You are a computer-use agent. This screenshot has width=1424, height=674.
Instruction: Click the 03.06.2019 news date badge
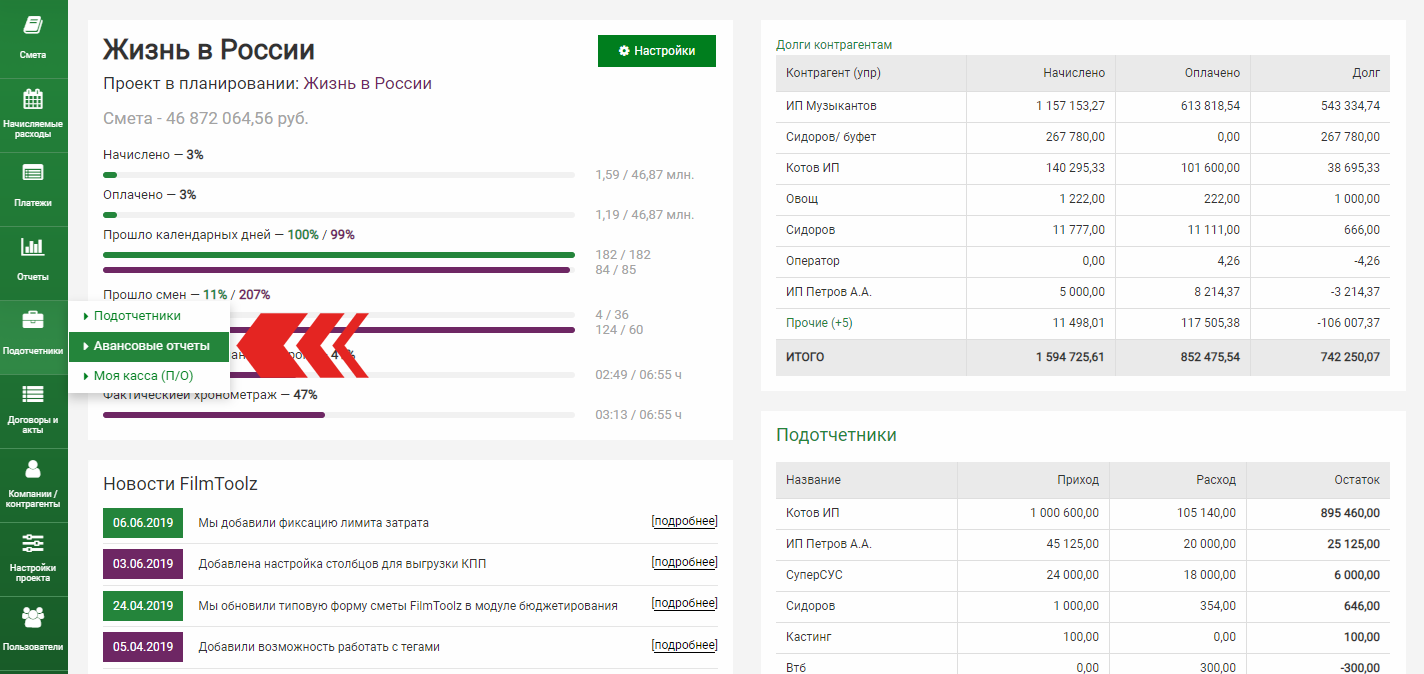coord(143,564)
